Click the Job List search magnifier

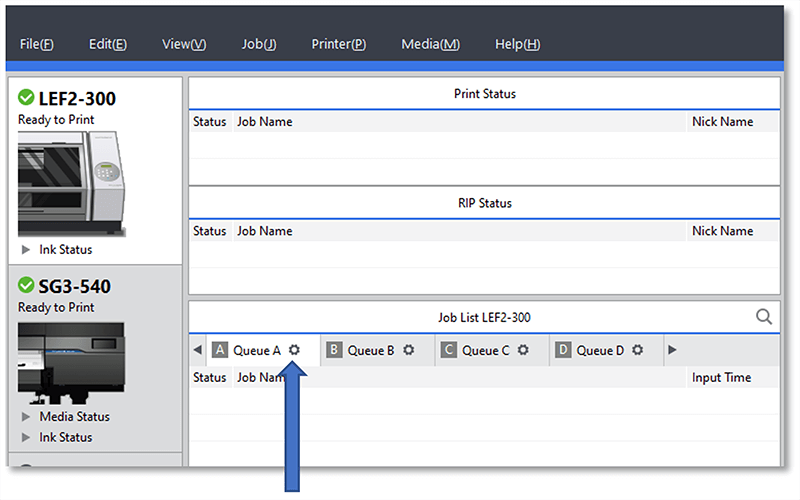(x=764, y=317)
